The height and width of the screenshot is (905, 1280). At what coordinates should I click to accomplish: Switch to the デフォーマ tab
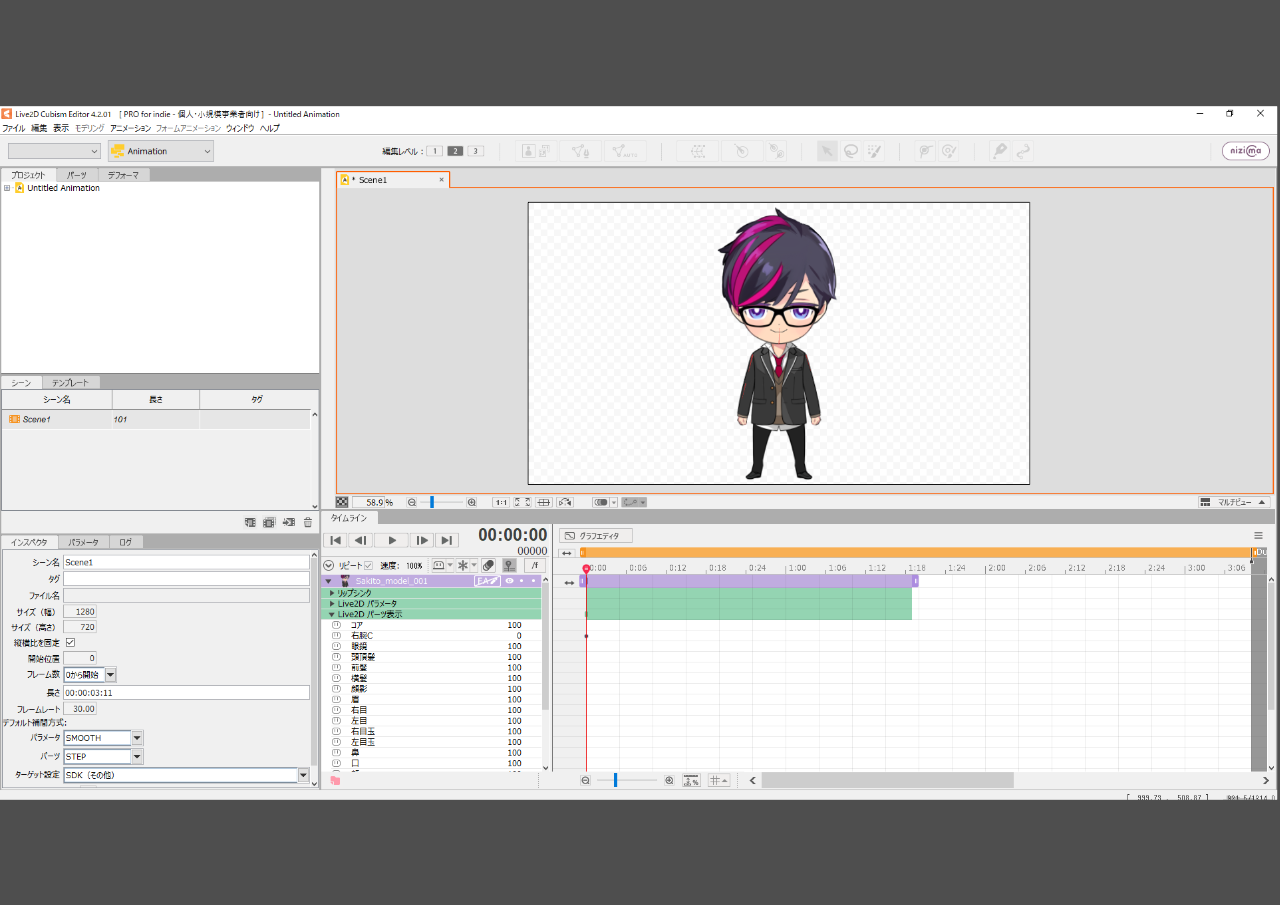tap(124, 175)
